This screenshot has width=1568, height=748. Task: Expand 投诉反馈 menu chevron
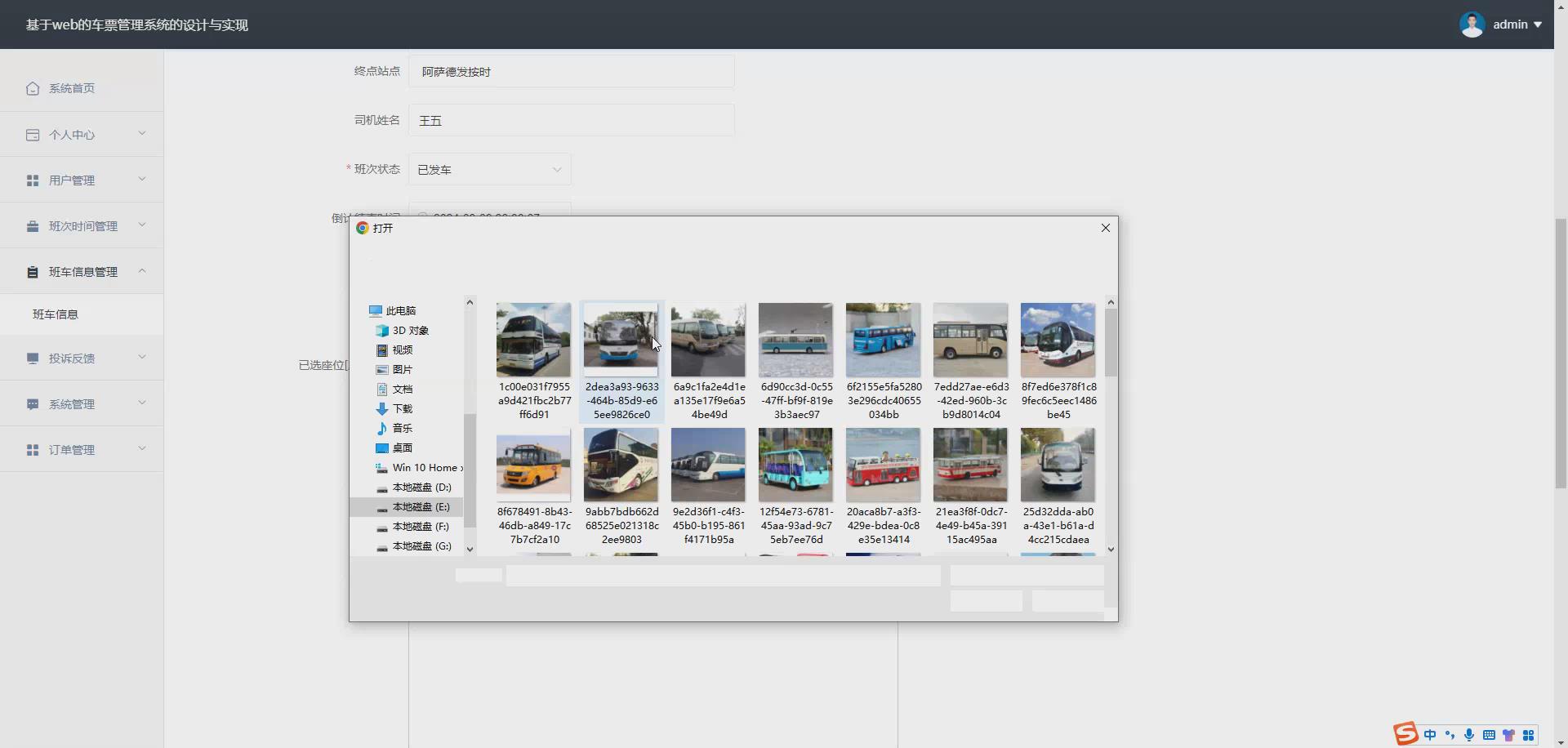(x=142, y=357)
